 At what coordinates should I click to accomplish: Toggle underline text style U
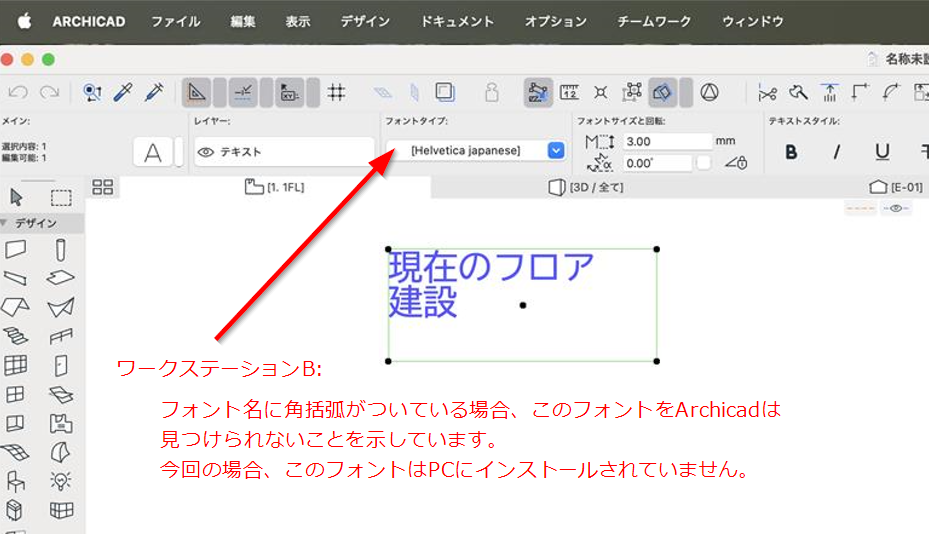[882, 152]
